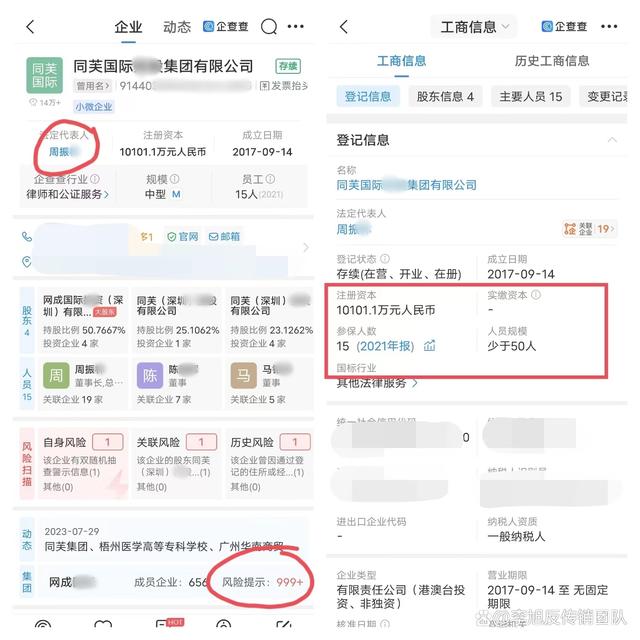Open 关联企业 19 badge
Image resolution: width=640 pixels, height=640 pixels.
click(589, 229)
